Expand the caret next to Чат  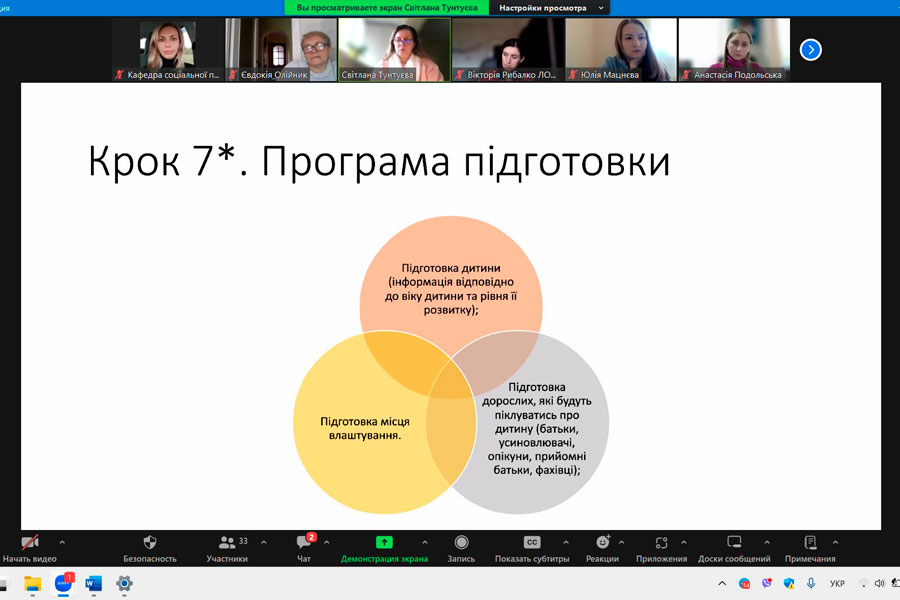tap(327, 542)
